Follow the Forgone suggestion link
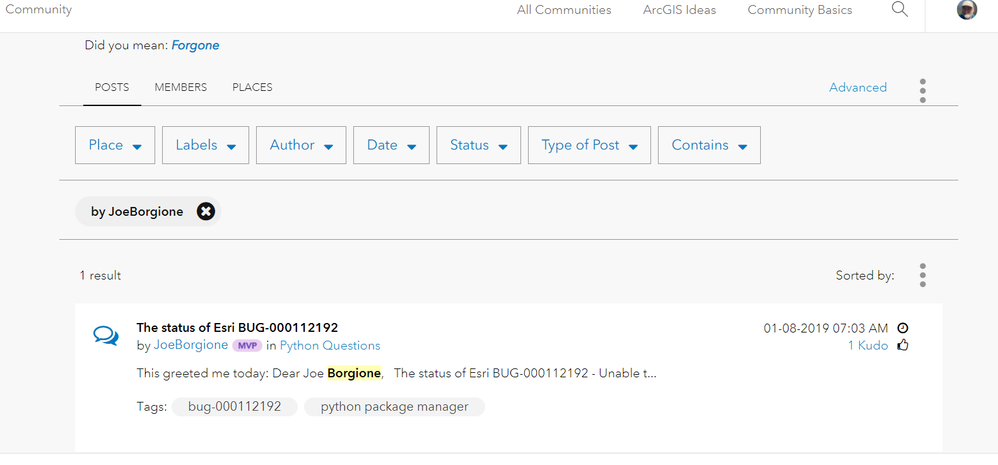The height and width of the screenshot is (465, 998). click(x=195, y=45)
